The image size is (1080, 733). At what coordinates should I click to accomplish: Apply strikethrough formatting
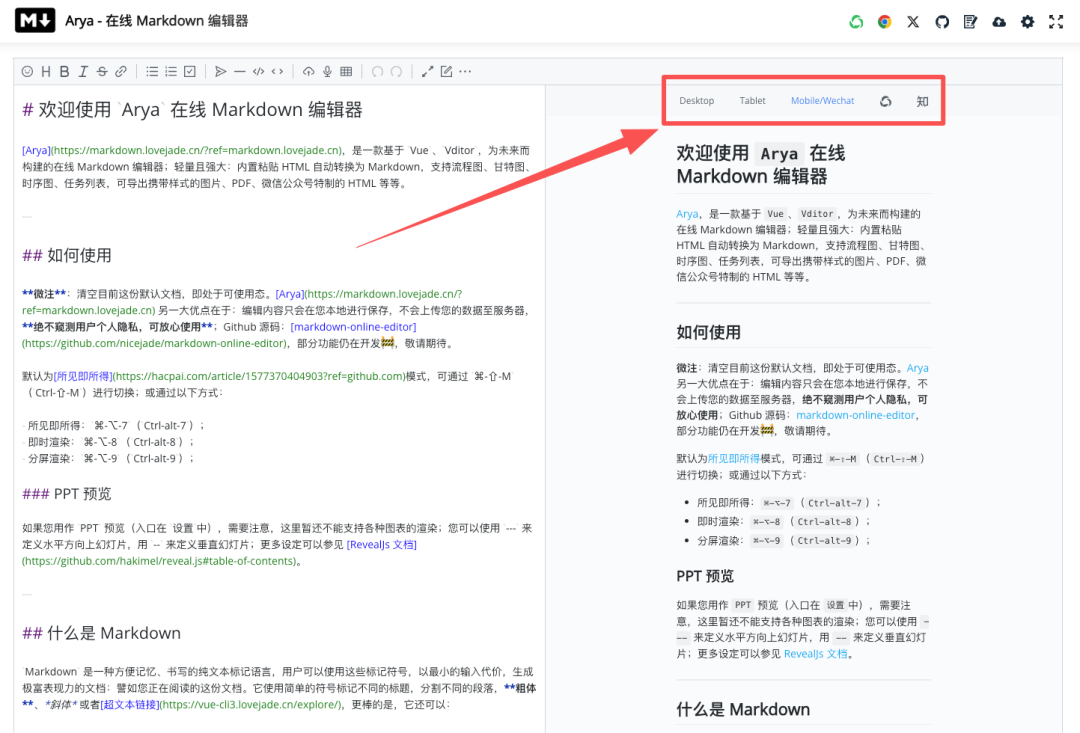coord(102,72)
